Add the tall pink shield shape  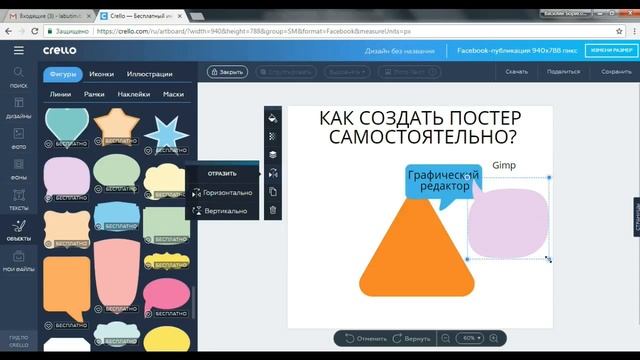point(117,276)
